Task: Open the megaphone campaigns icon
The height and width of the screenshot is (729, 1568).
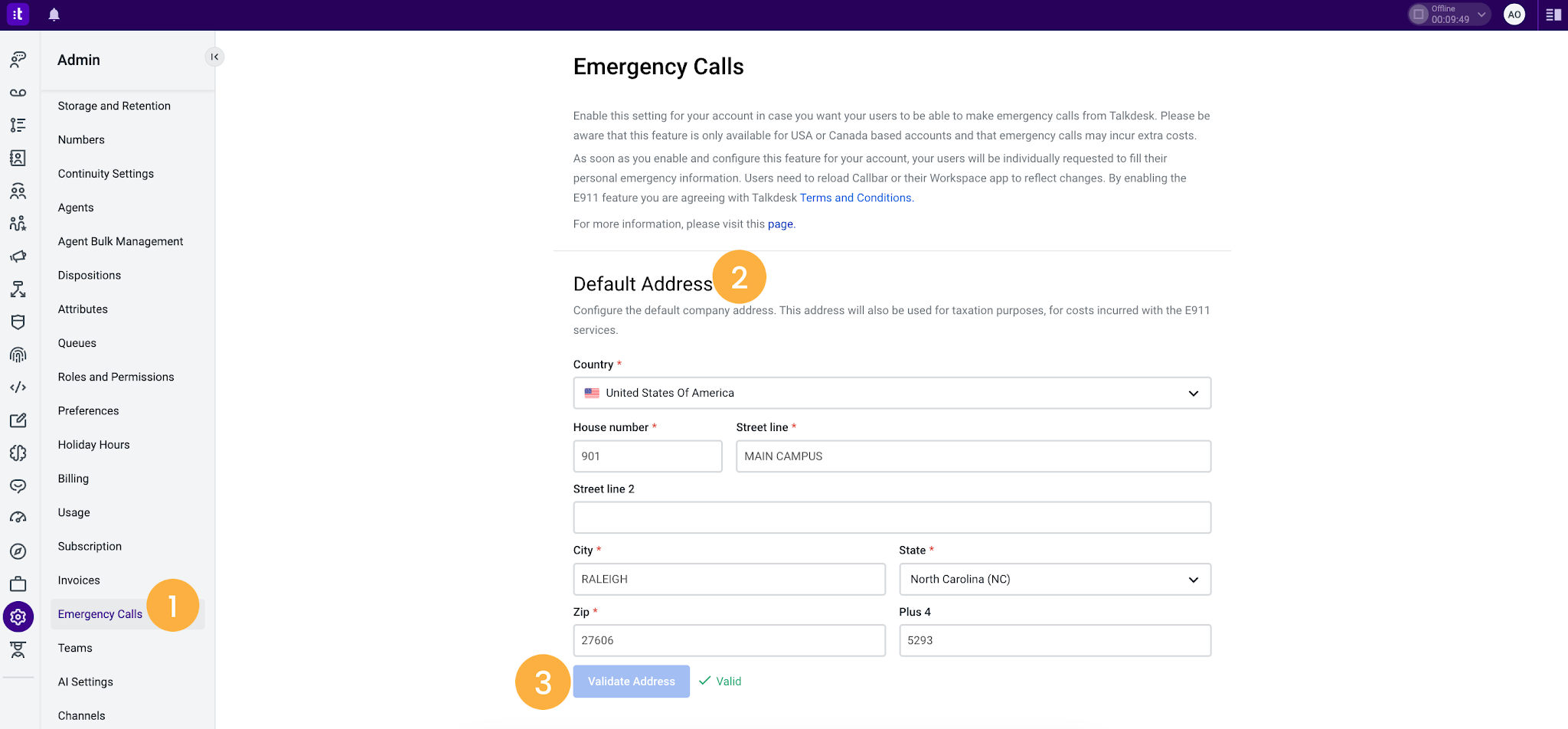Action: tap(18, 257)
